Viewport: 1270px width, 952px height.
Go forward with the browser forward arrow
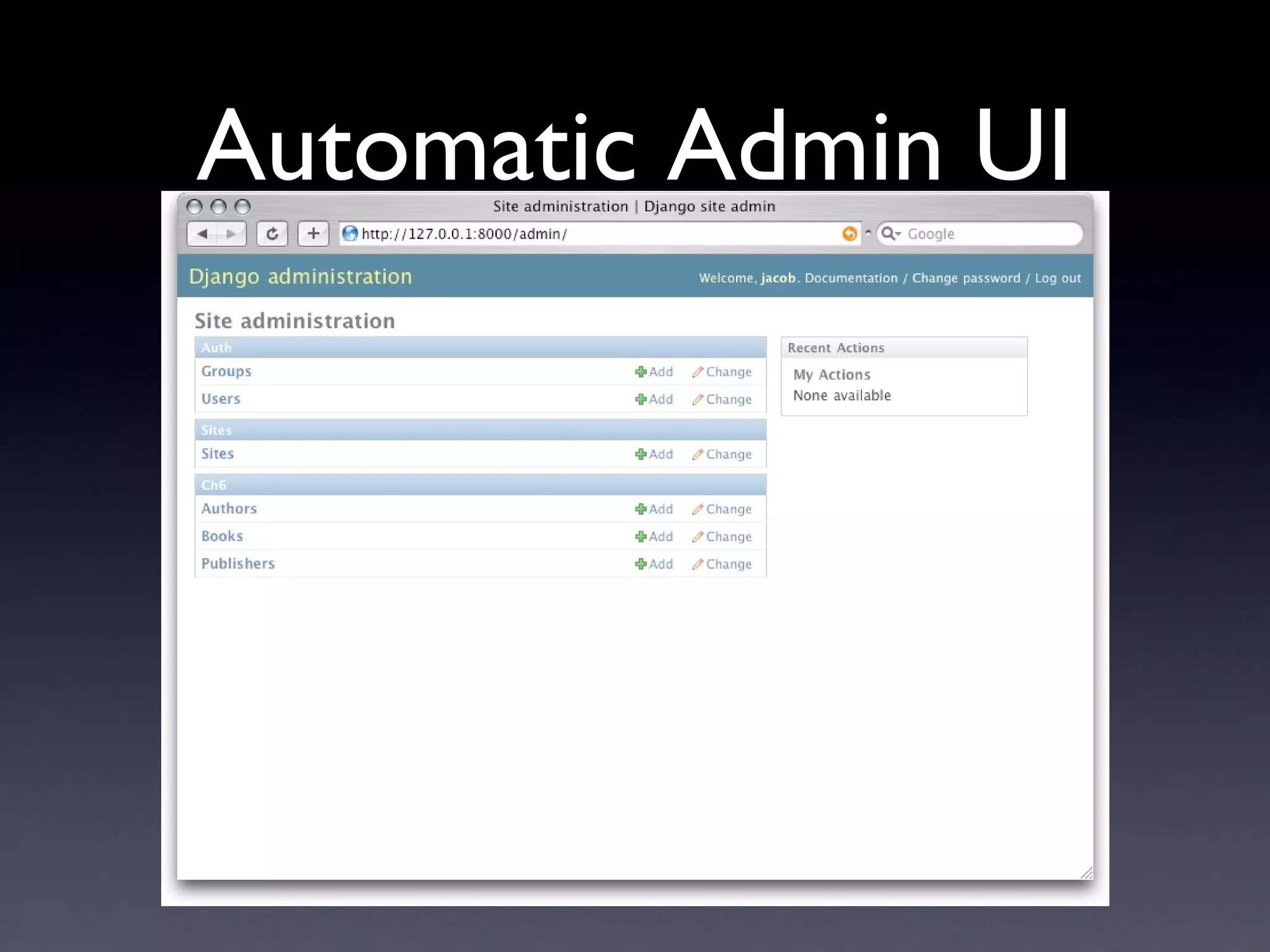[231, 234]
